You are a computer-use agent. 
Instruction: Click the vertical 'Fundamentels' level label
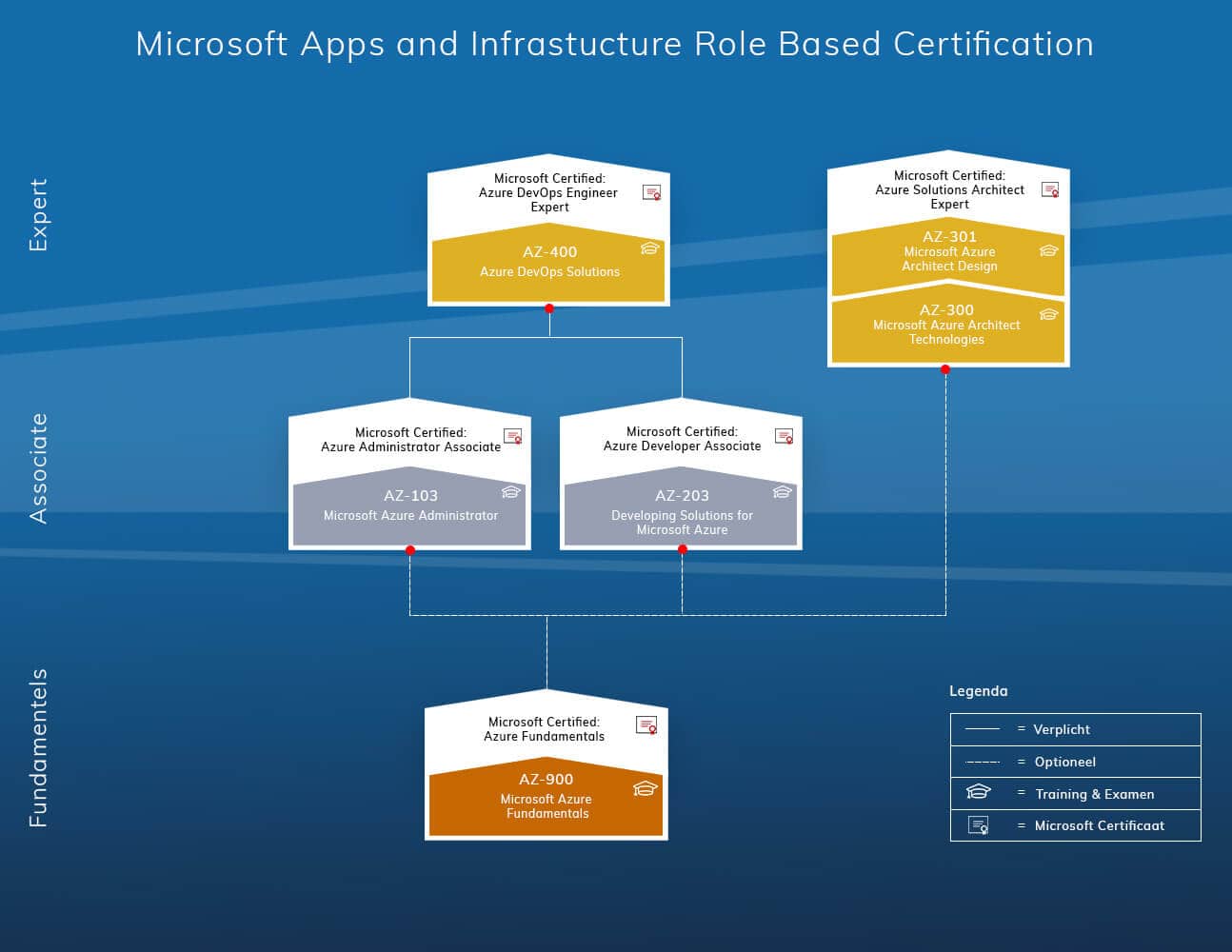point(38,748)
